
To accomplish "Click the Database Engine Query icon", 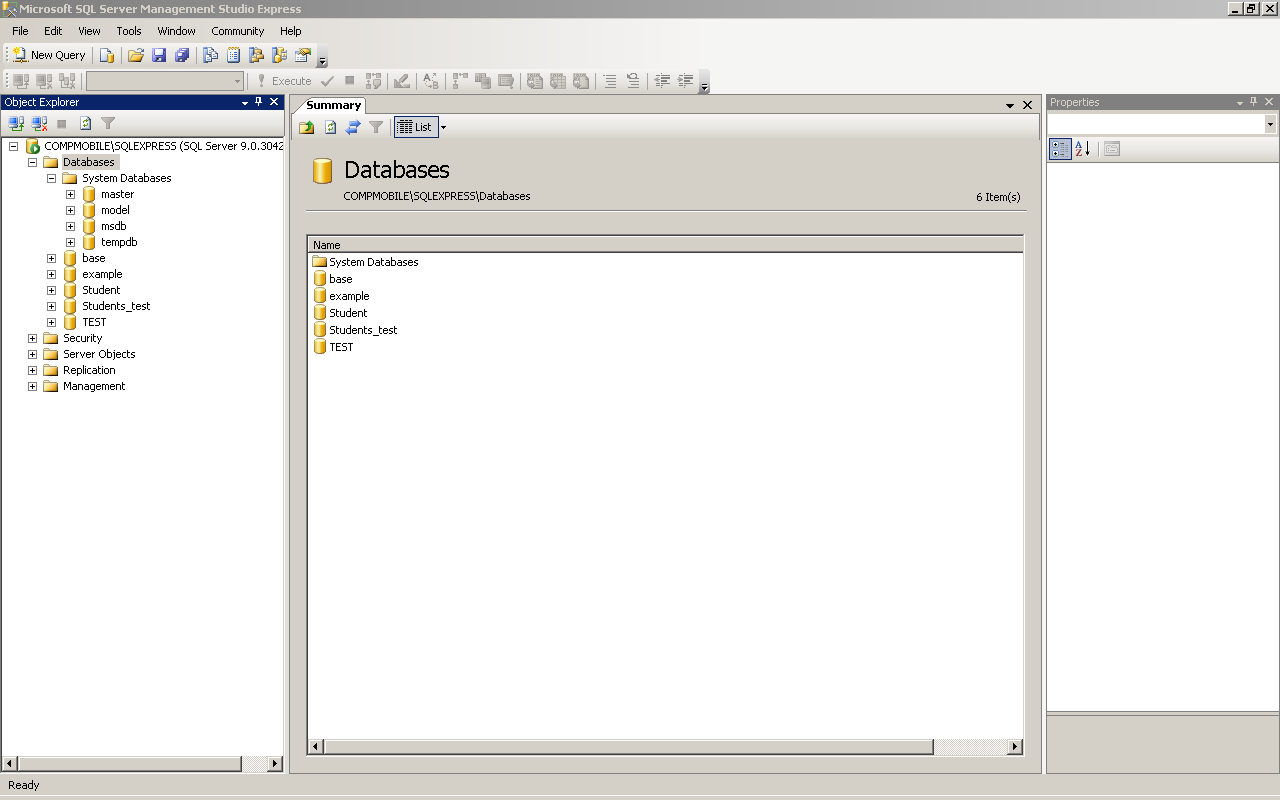I will (x=107, y=55).
